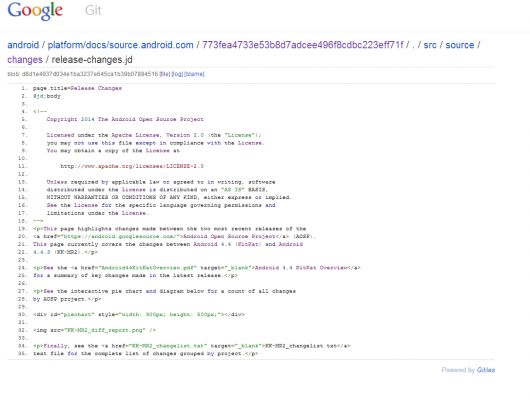The height and width of the screenshot is (400, 530).
Task: Click 'Licensed under the Apache License' line
Action: pos(154,135)
